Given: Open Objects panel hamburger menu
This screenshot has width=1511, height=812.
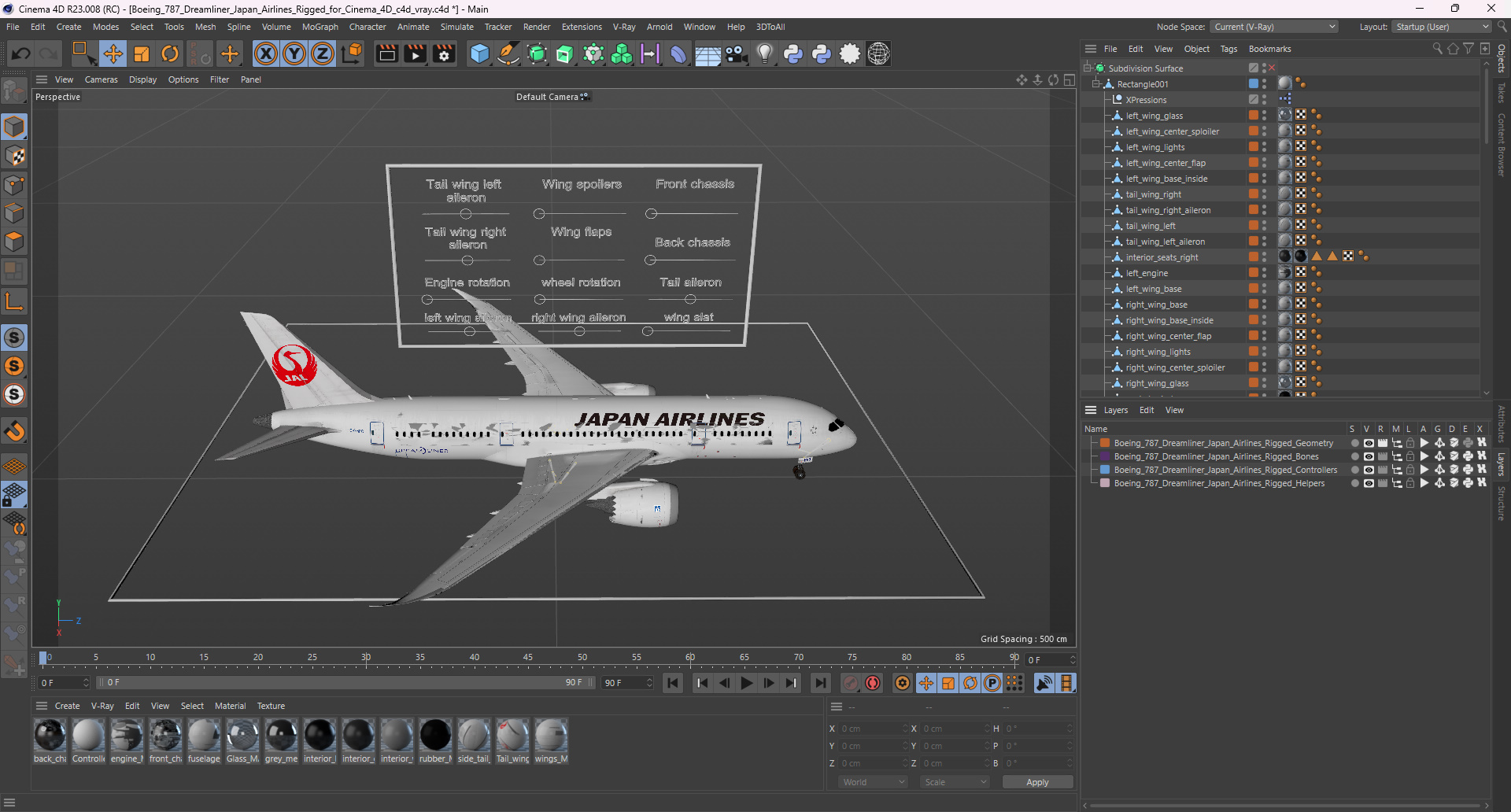Looking at the screenshot, I should [1091, 49].
